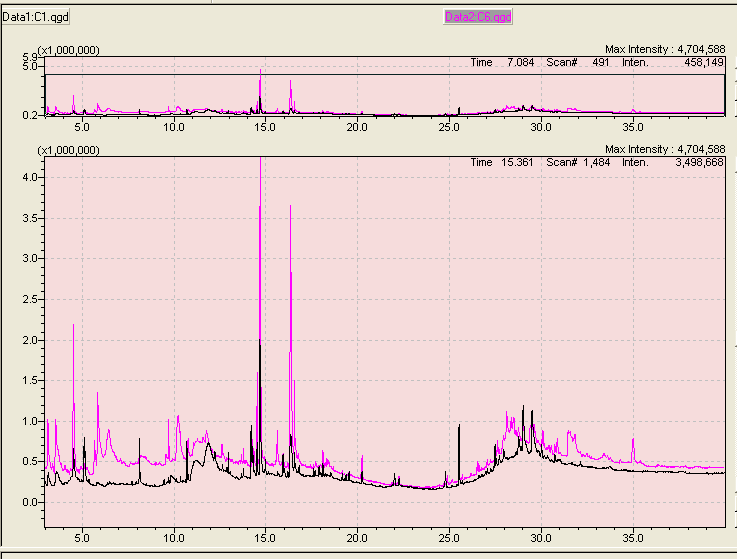Select the magenta Data2:C6.qgd file label

(x=477, y=17)
